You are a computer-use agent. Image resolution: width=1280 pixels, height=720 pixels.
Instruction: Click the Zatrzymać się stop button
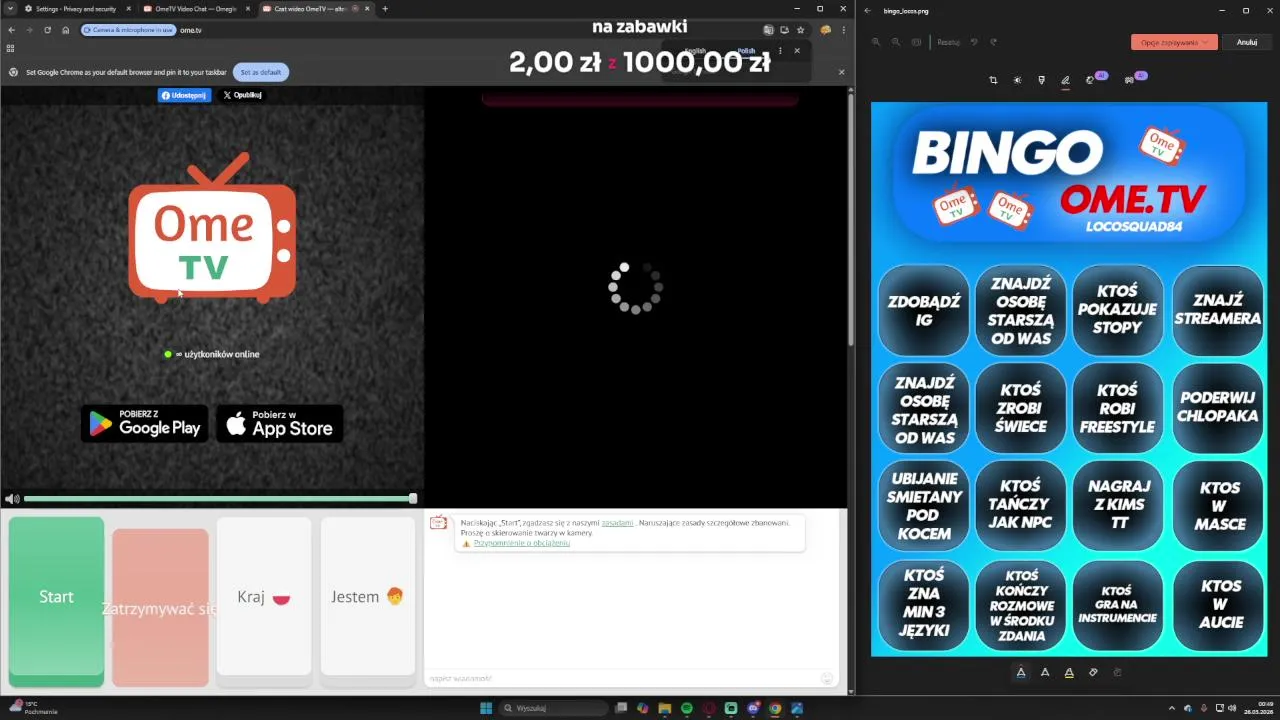pos(160,608)
